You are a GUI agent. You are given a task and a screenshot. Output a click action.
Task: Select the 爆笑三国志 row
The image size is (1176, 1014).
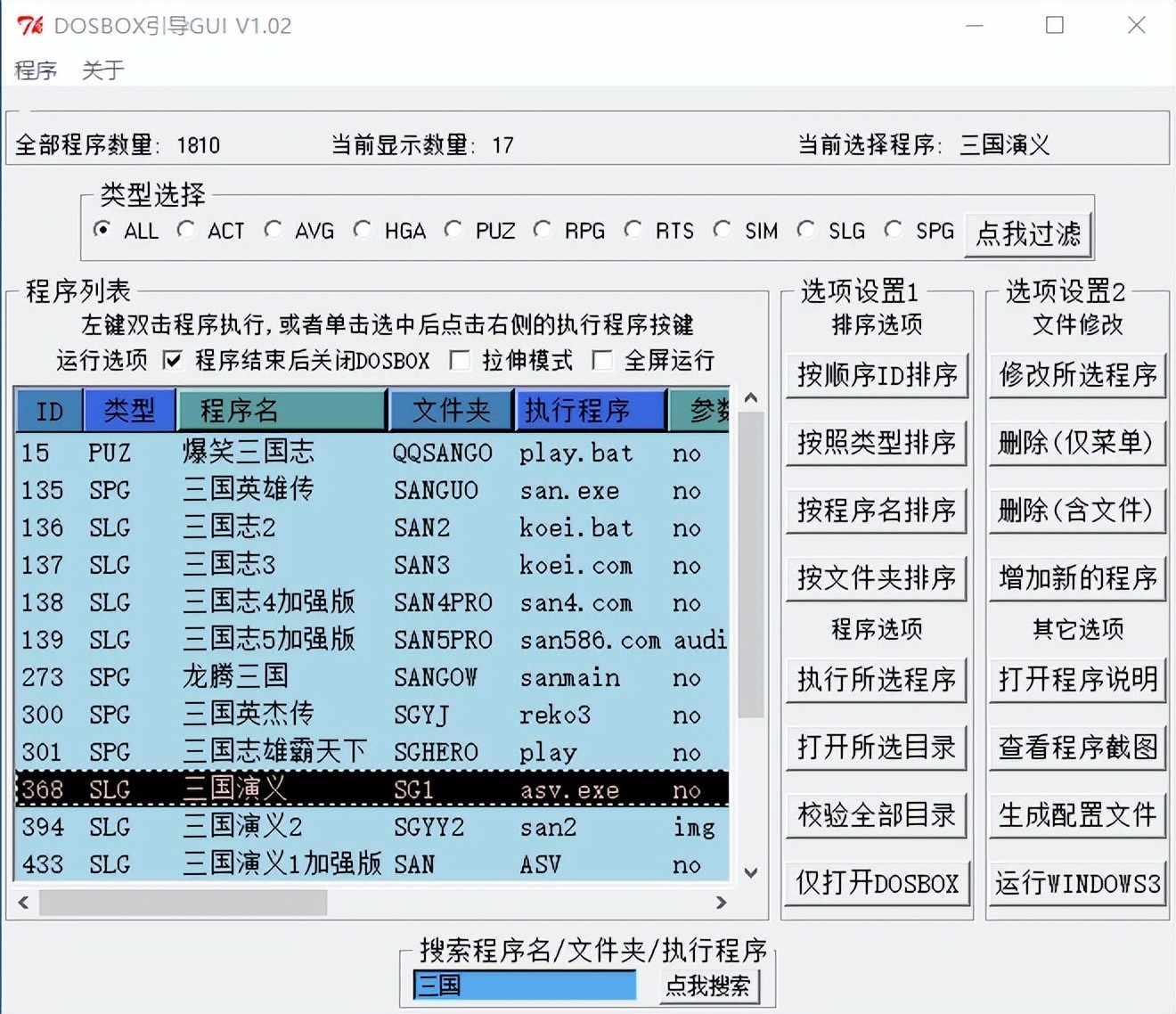(x=372, y=453)
